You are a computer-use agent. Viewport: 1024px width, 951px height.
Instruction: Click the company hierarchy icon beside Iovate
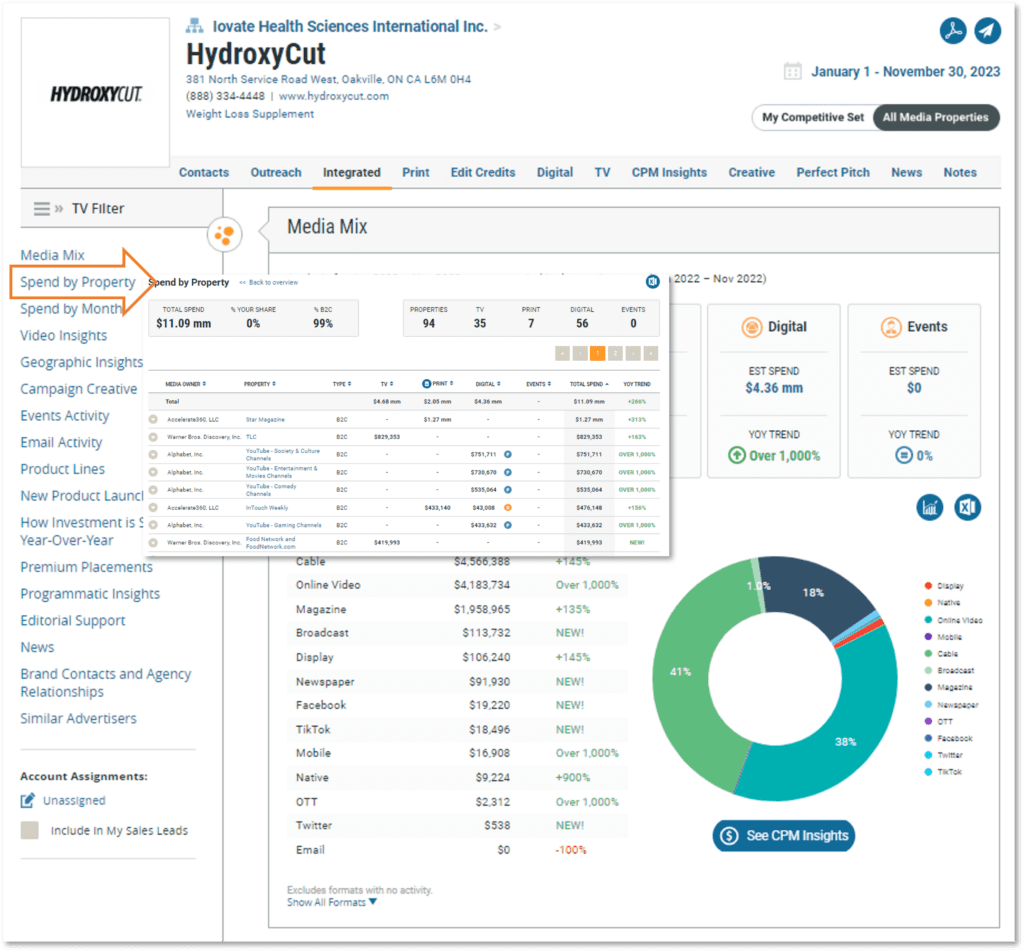point(194,26)
